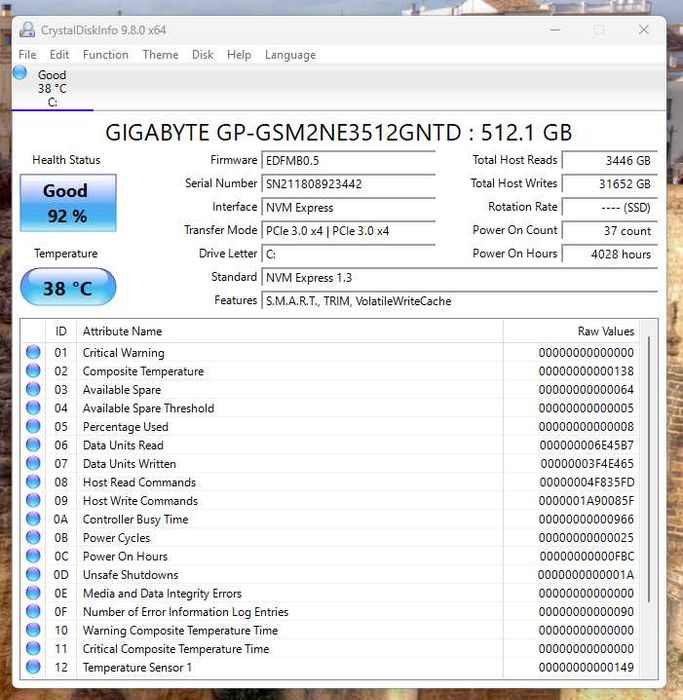The width and height of the screenshot is (683, 700).
Task: Click Power On Count value 37 count
Action: click(x=609, y=231)
